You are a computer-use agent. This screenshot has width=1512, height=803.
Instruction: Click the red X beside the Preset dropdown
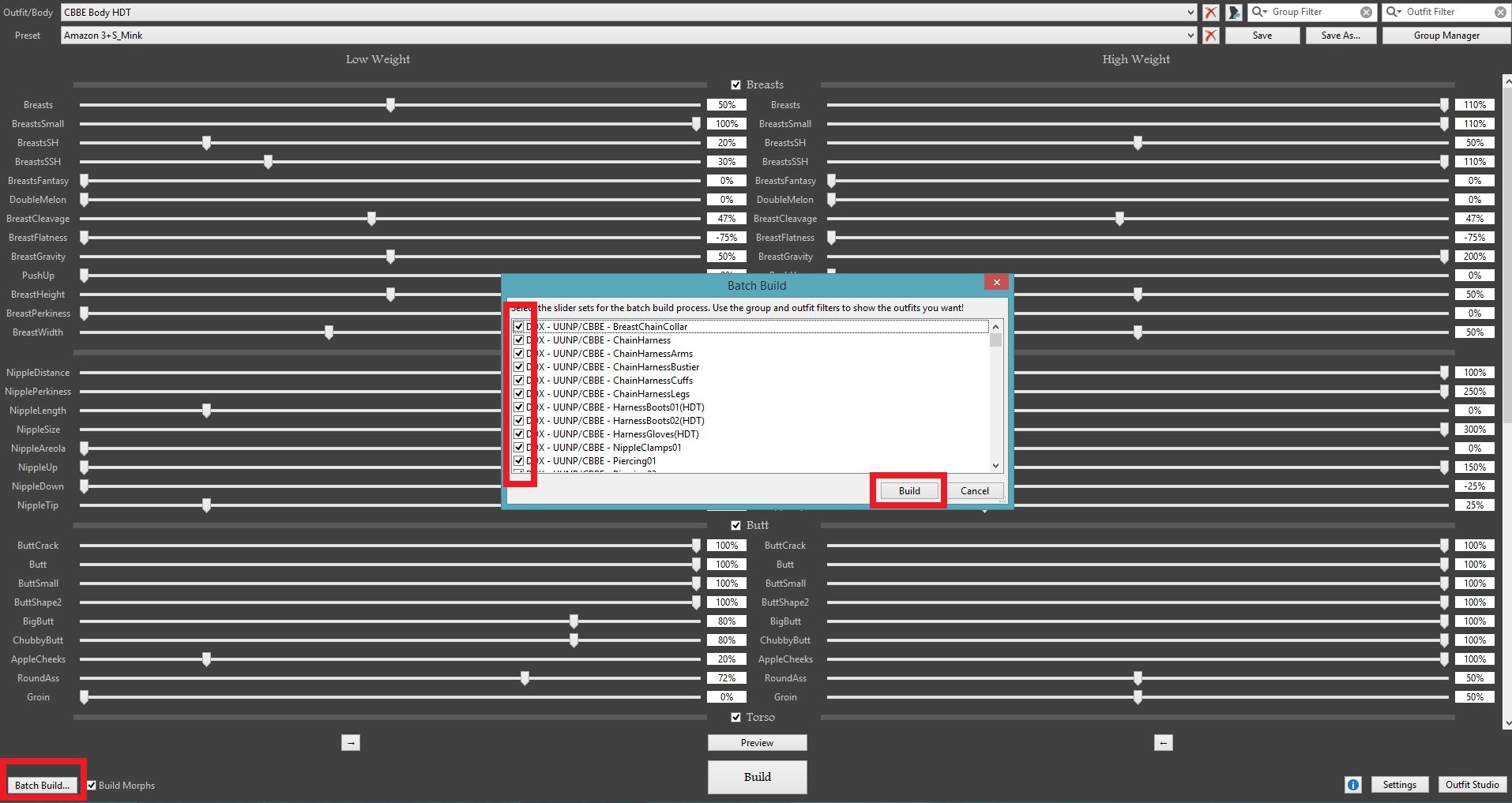1210,36
